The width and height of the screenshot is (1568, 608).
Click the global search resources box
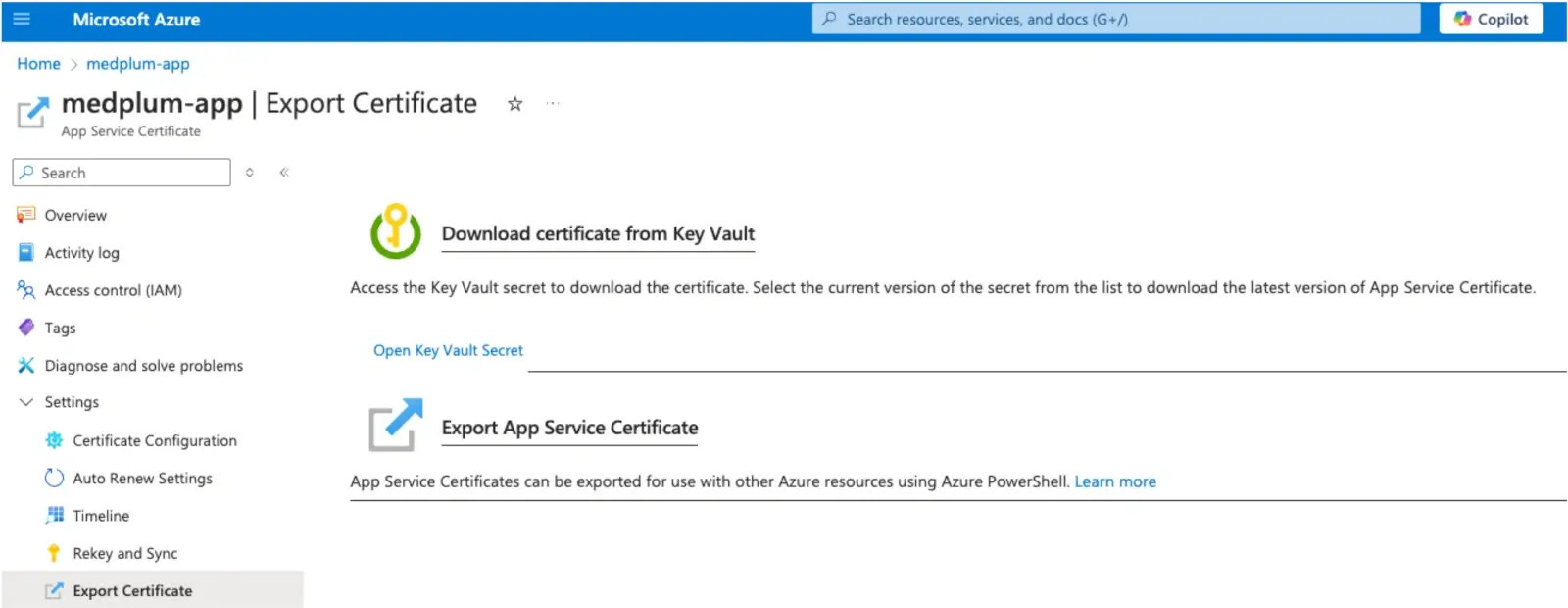(1115, 19)
